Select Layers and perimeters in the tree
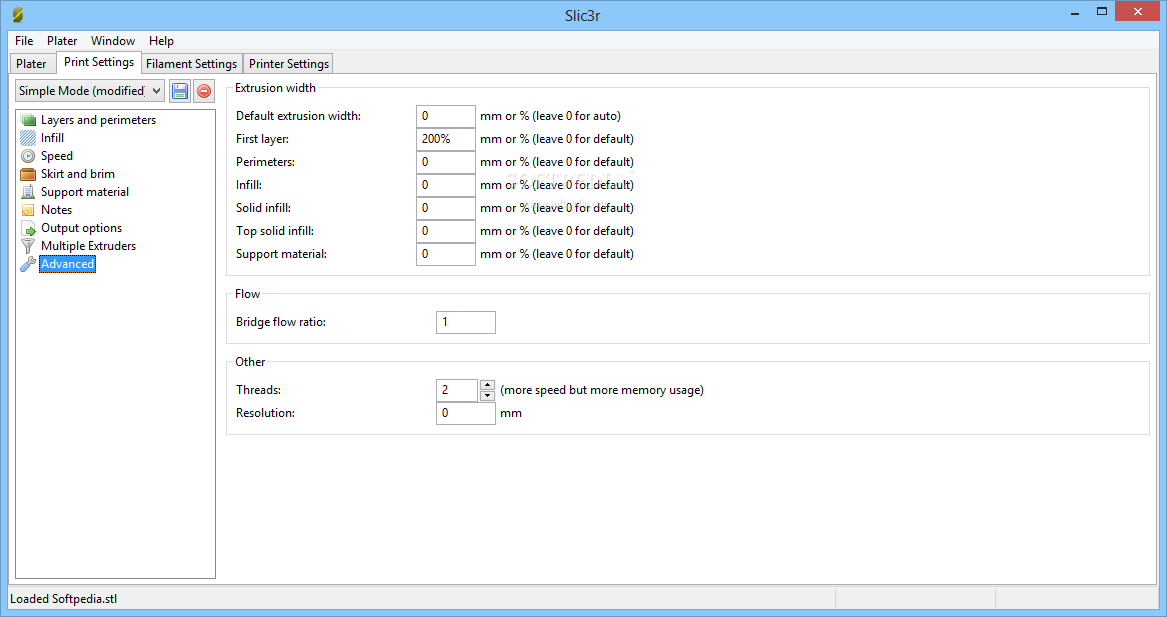This screenshot has height=617, width=1167. tap(98, 120)
